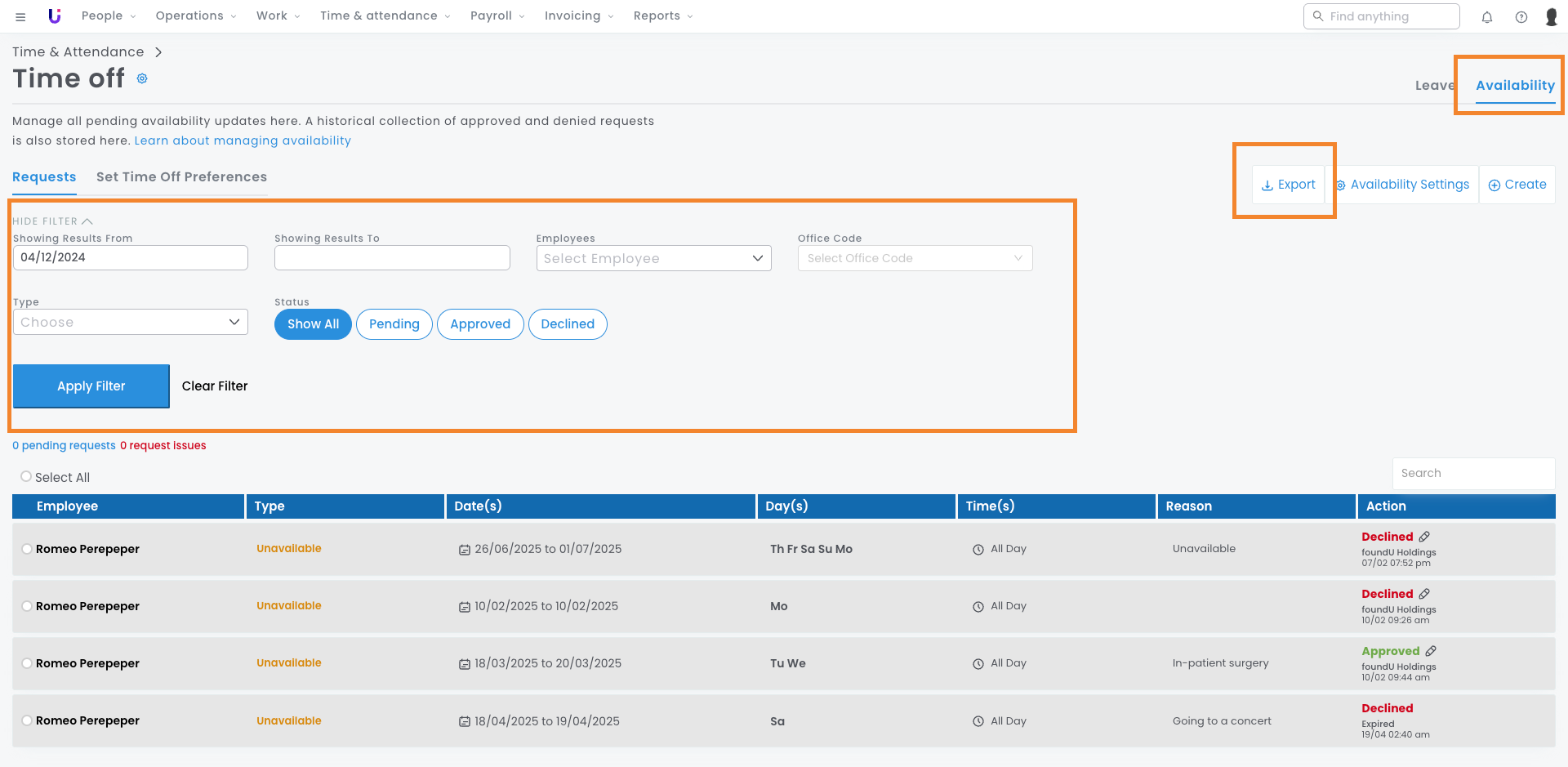The width and height of the screenshot is (1568, 767).
Task: Open the Payroll menu
Action: coord(497,16)
